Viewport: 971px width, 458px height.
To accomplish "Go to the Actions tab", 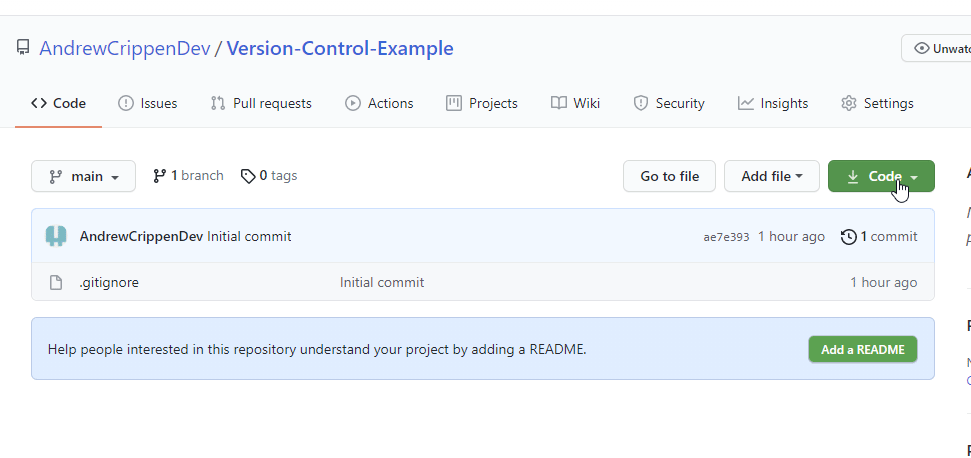I will point(379,103).
